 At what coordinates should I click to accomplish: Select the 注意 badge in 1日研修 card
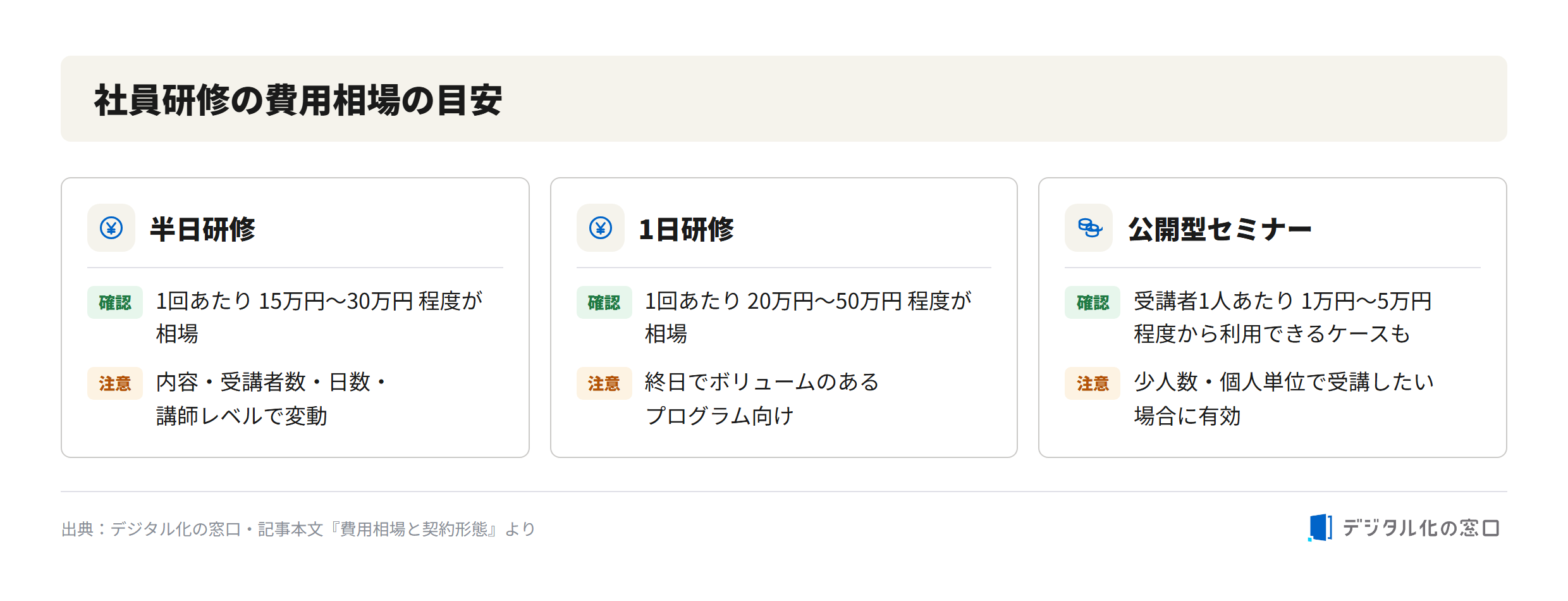tap(604, 383)
